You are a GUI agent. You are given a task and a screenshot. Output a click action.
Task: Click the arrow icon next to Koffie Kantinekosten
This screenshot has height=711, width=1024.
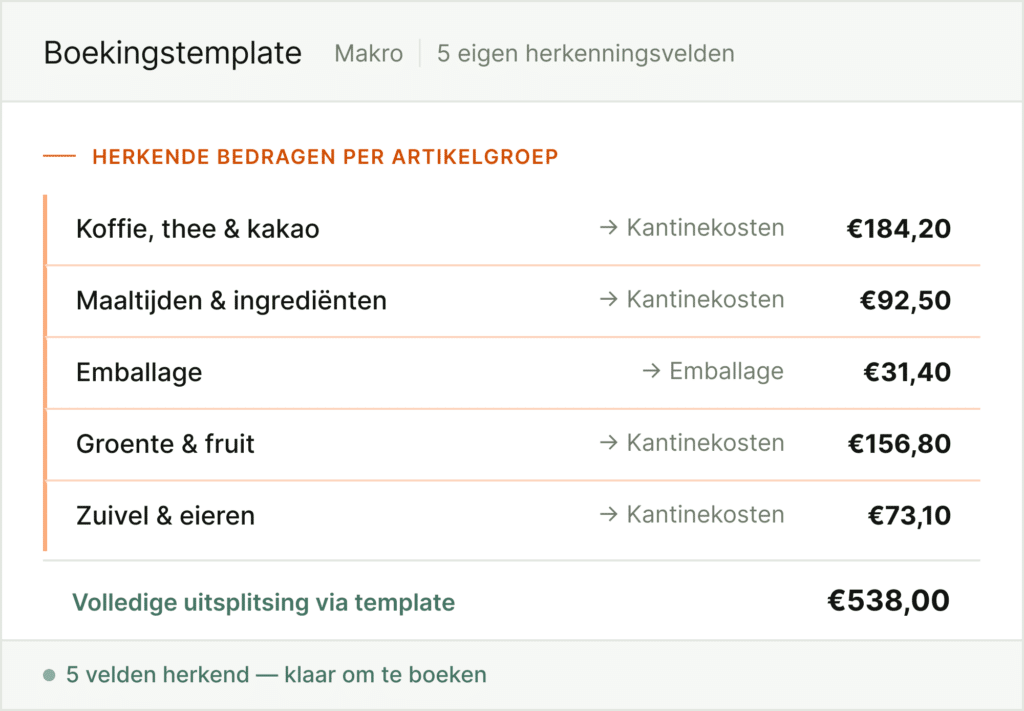tap(608, 228)
